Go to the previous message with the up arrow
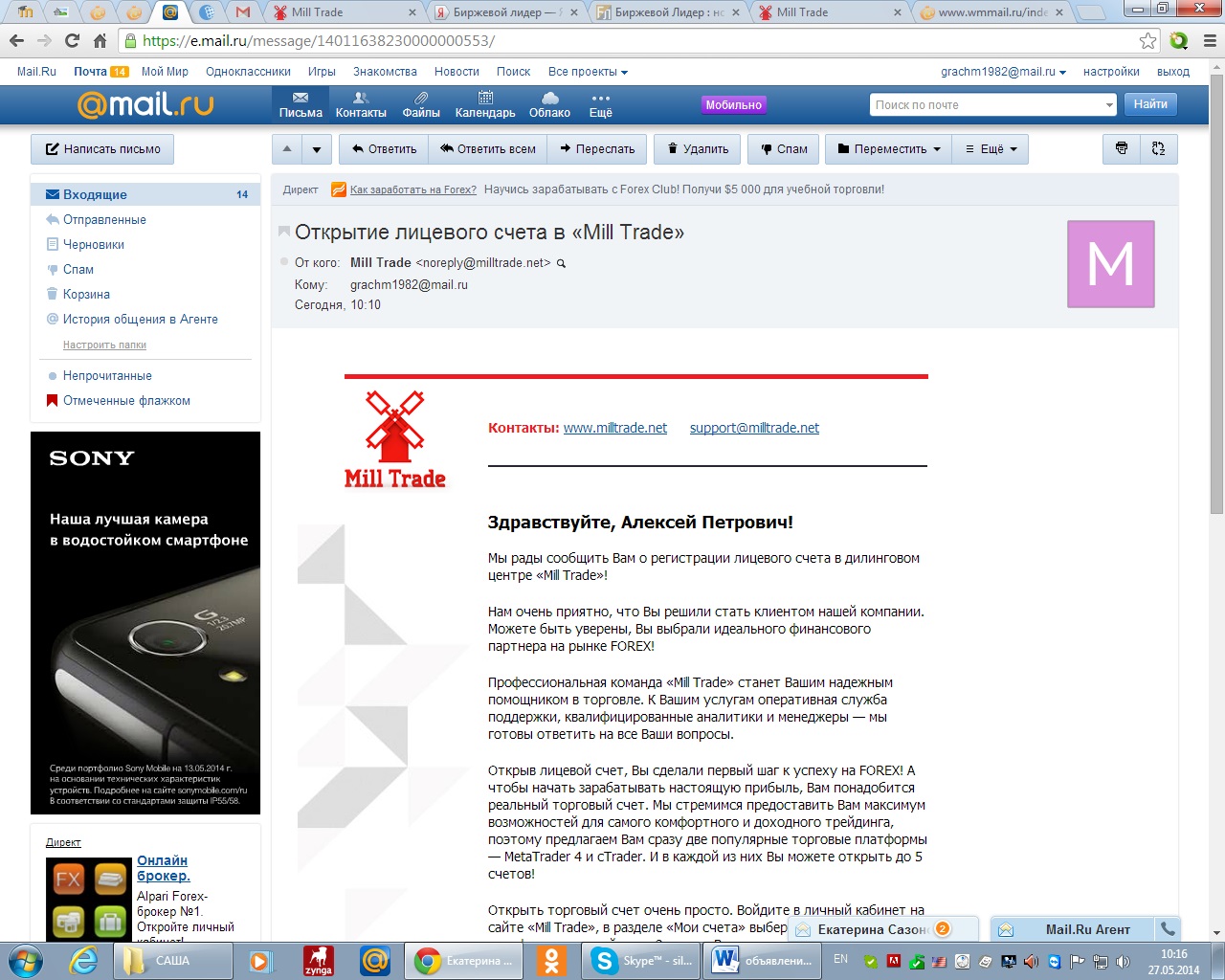This screenshot has height=980, width=1225. pyautogui.click(x=287, y=148)
